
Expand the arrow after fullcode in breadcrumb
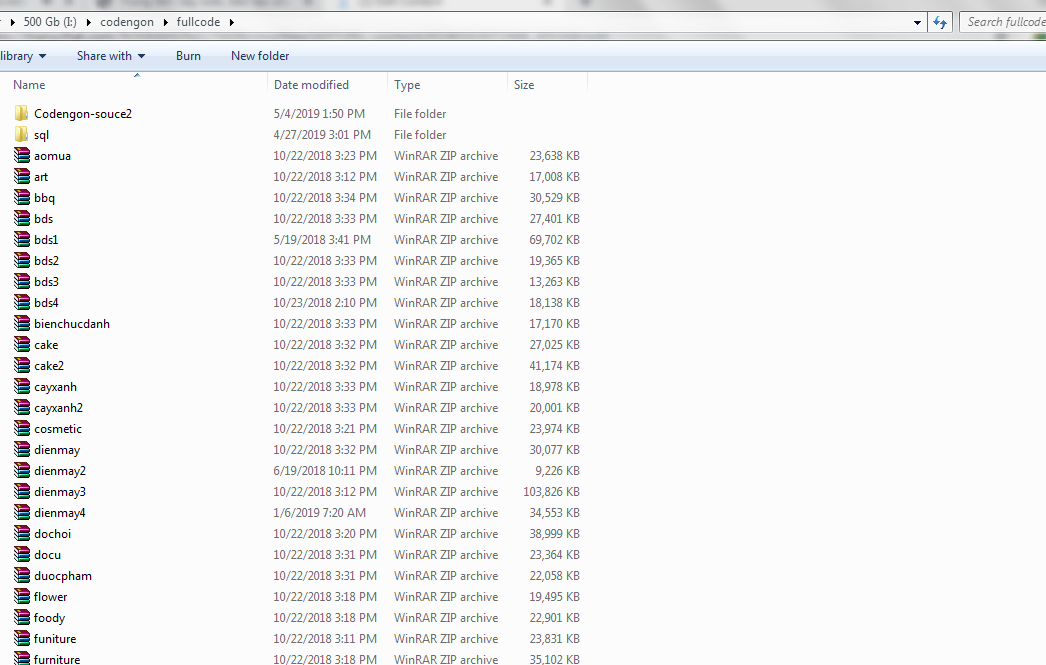232,22
